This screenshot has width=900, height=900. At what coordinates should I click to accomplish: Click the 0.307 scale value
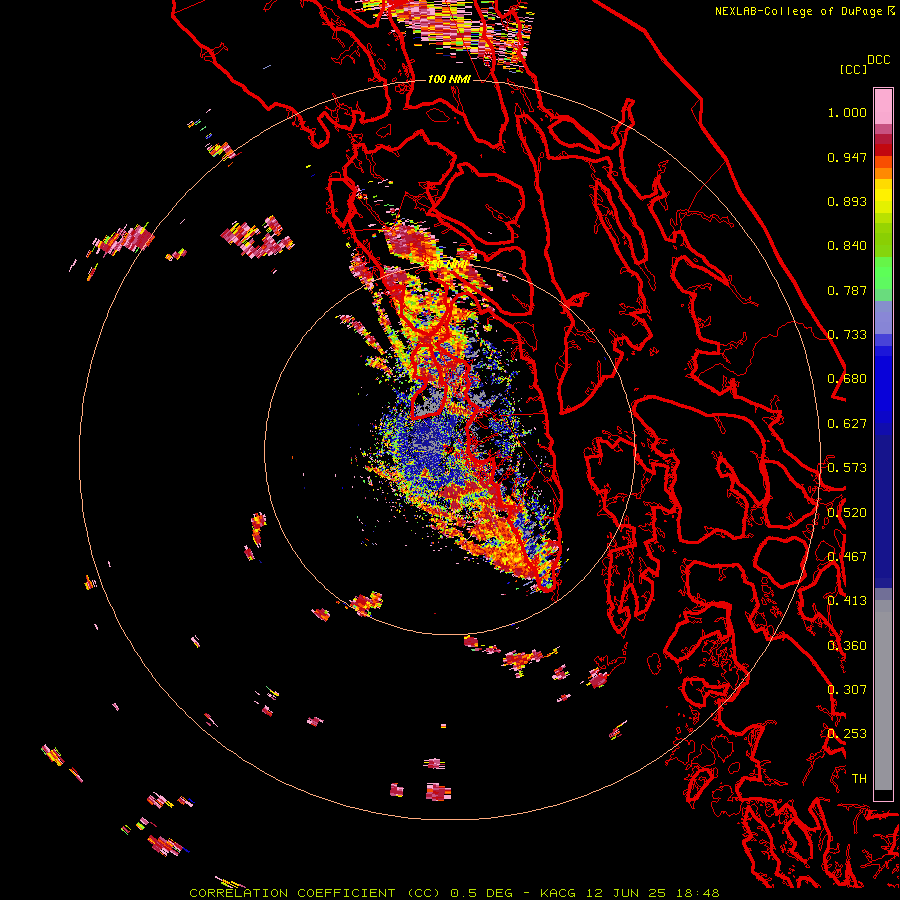(847, 690)
